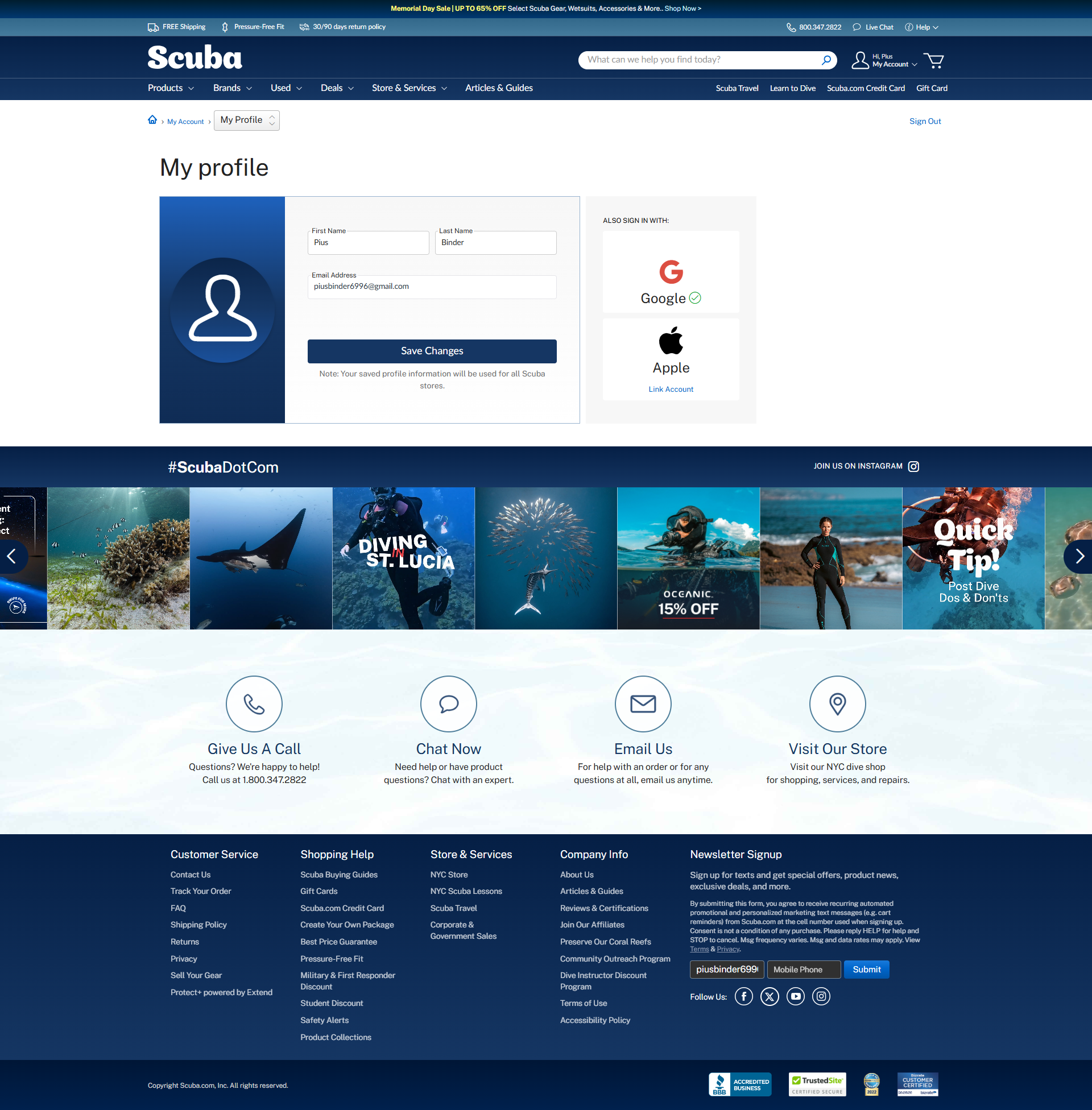Screen dimensions: 1092x1110
Task: Open the Help dropdown
Action: click(x=921, y=27)
